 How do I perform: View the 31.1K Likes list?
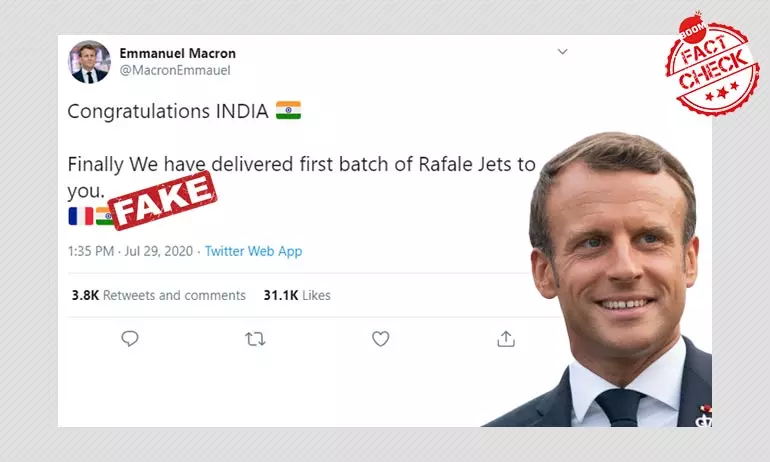(297, 295)
